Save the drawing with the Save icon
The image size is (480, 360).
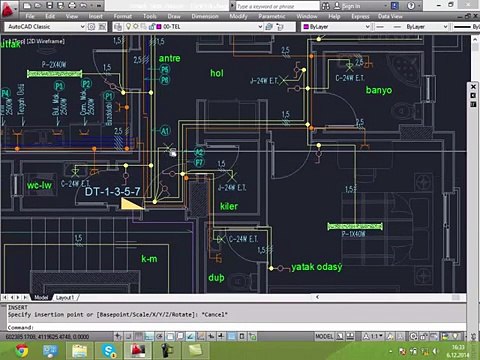pos(49,6)
